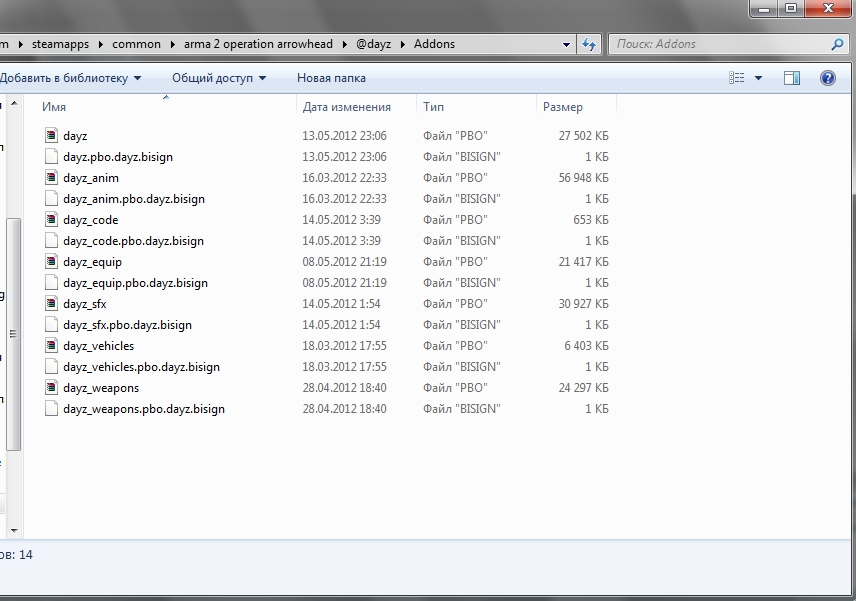Expand subfolders arrow after @dayz
Image resolution: width=856 pixels, height=601 pixels.
(x=403, y=44)
